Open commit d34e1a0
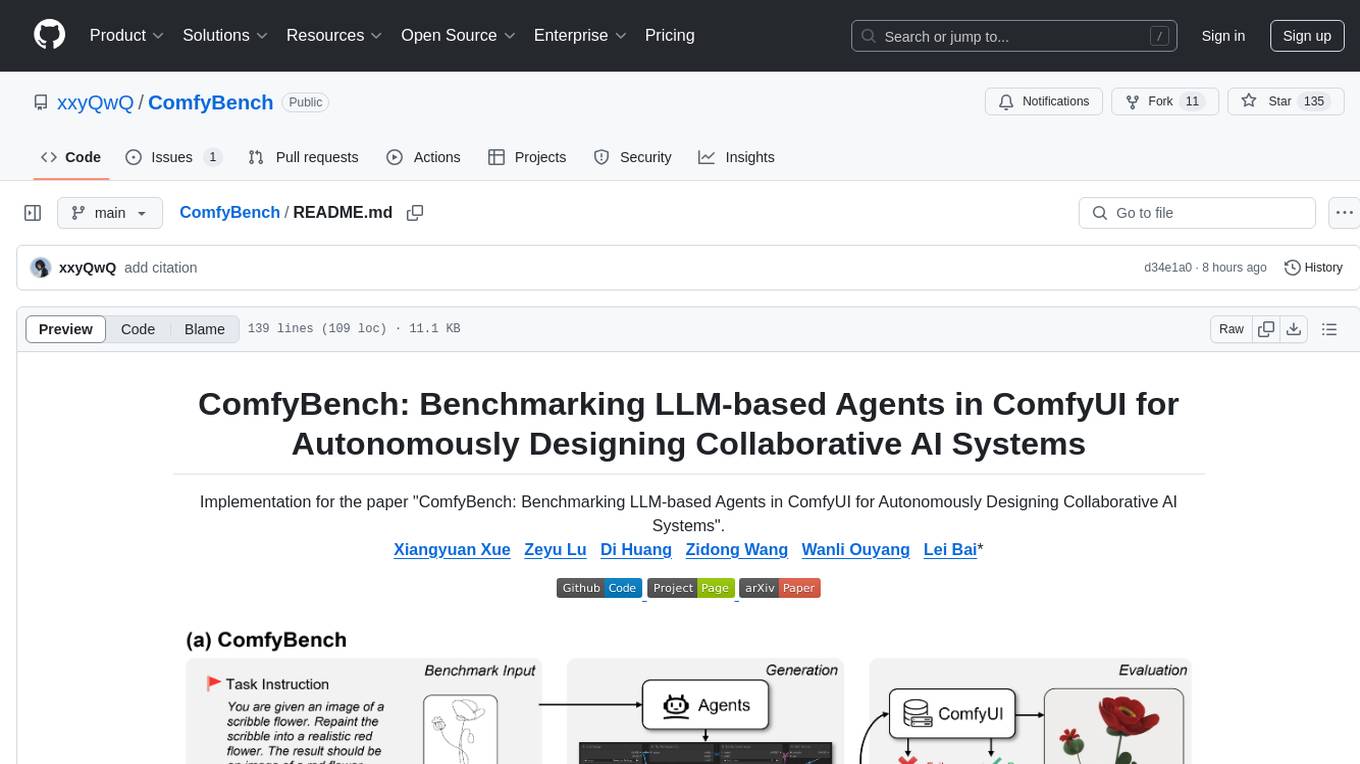Viewport: 1360px width, 764px height. pos(1168,268)
